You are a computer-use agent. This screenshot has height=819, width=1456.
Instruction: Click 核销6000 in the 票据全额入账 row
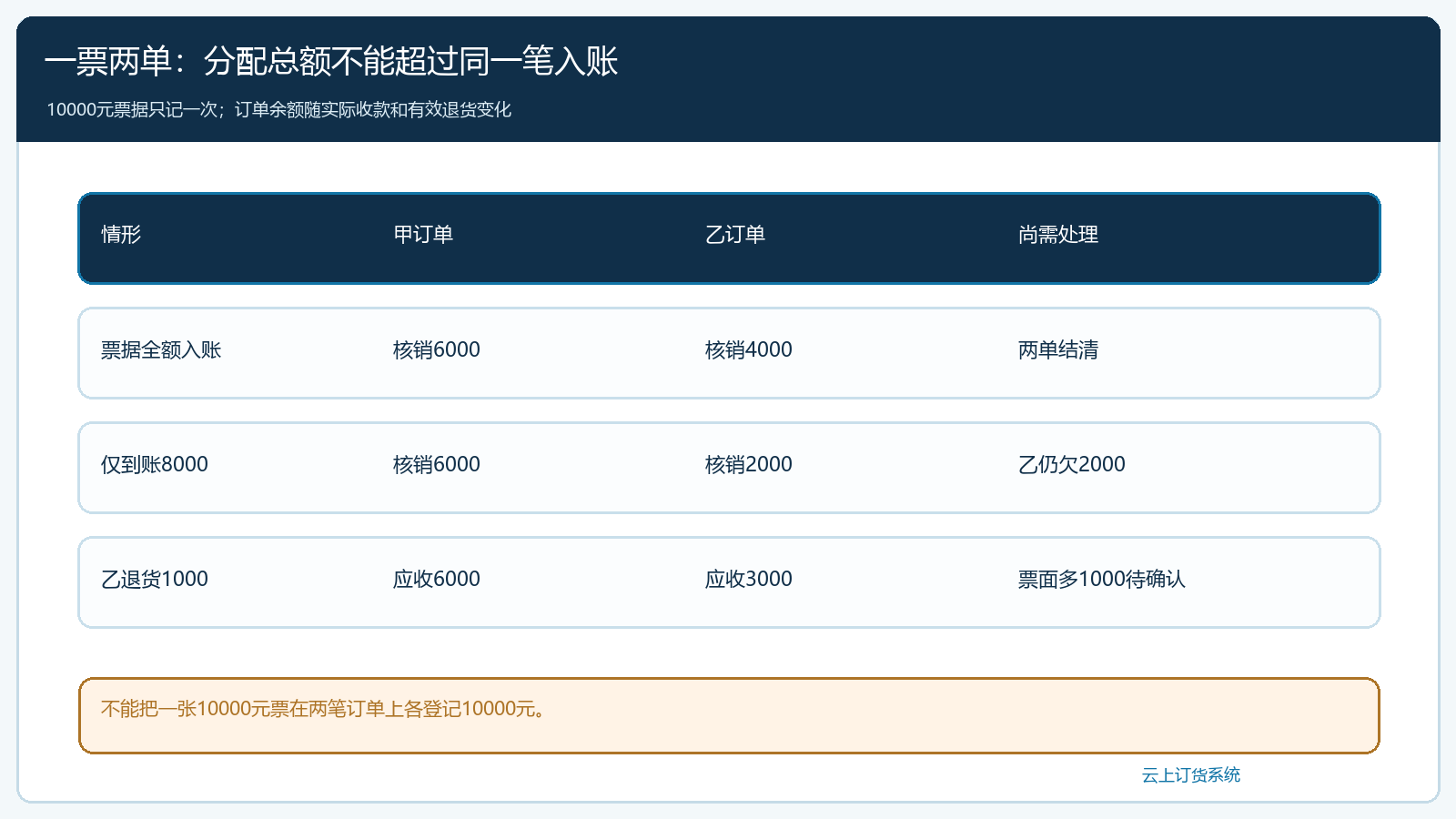437,350
